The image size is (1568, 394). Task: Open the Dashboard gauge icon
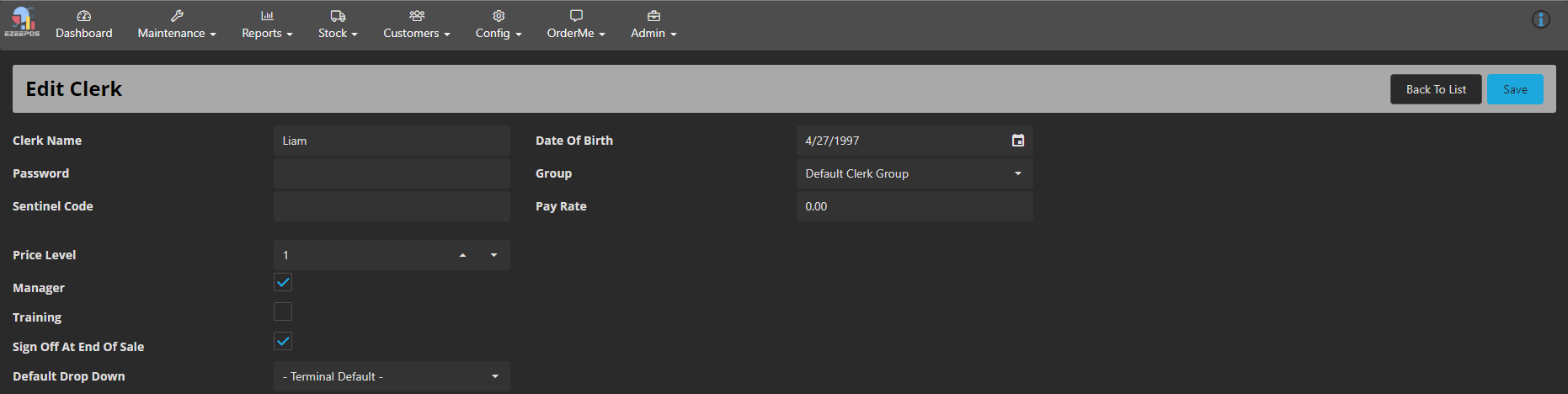click(x=83, y=16)
